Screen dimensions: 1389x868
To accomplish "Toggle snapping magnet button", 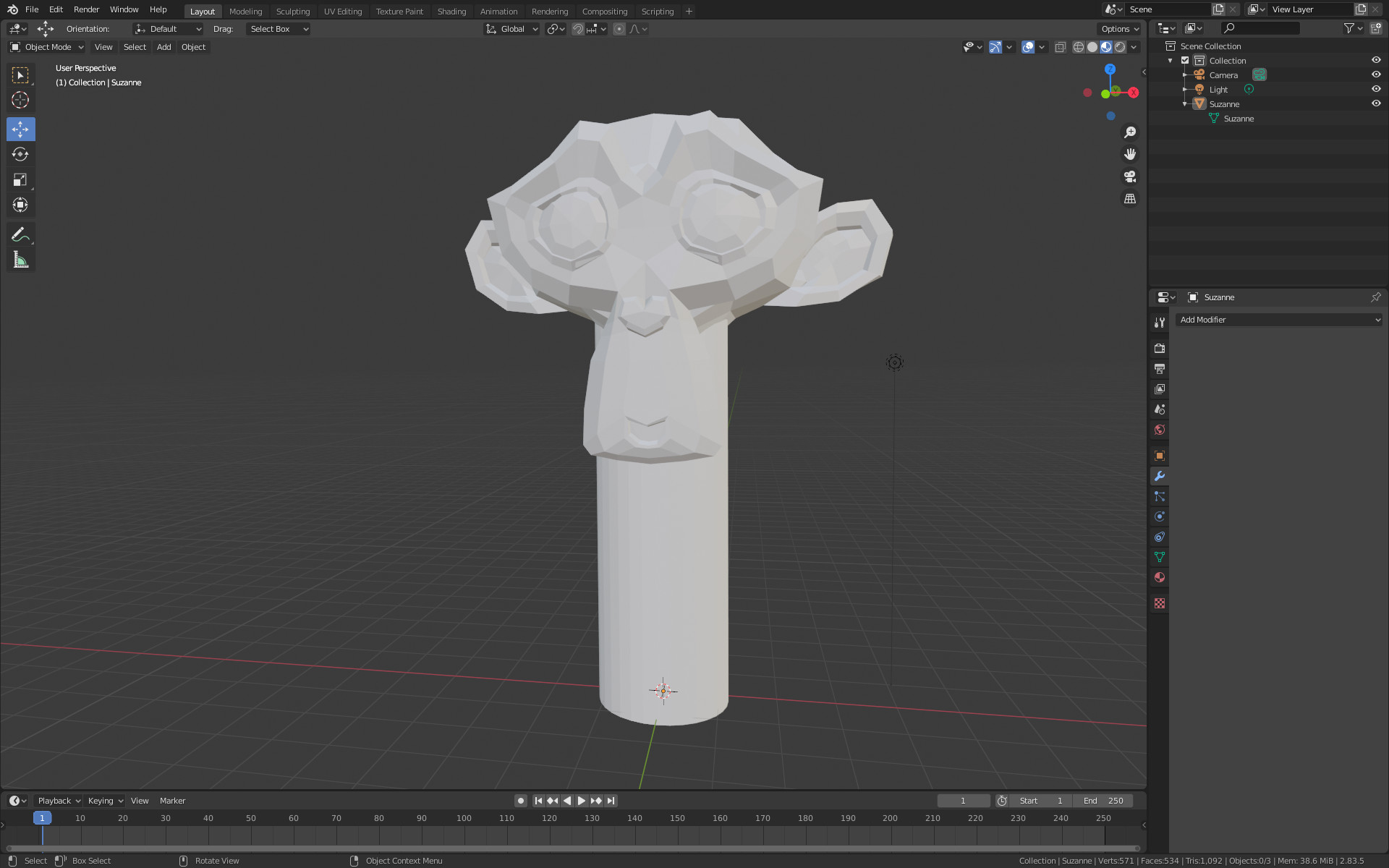I will [x=577, y=29].
